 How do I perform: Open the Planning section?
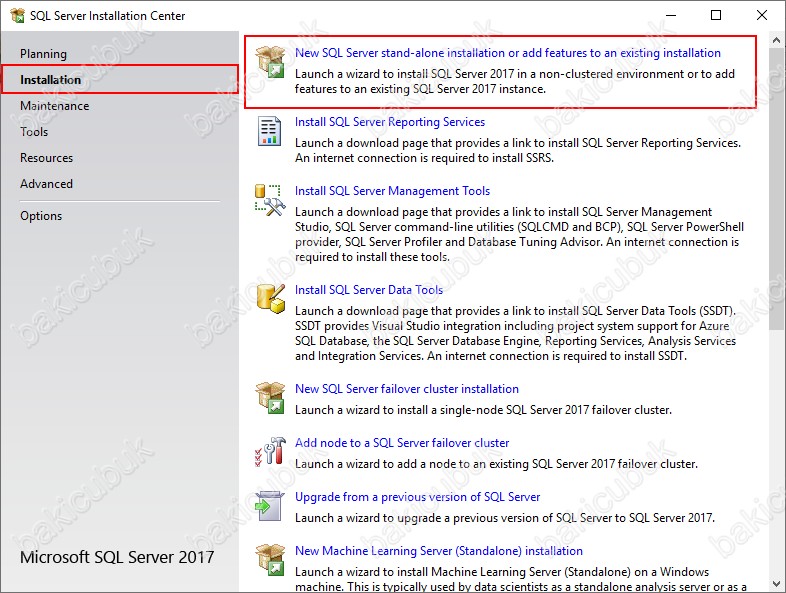[x=44, y=54]
